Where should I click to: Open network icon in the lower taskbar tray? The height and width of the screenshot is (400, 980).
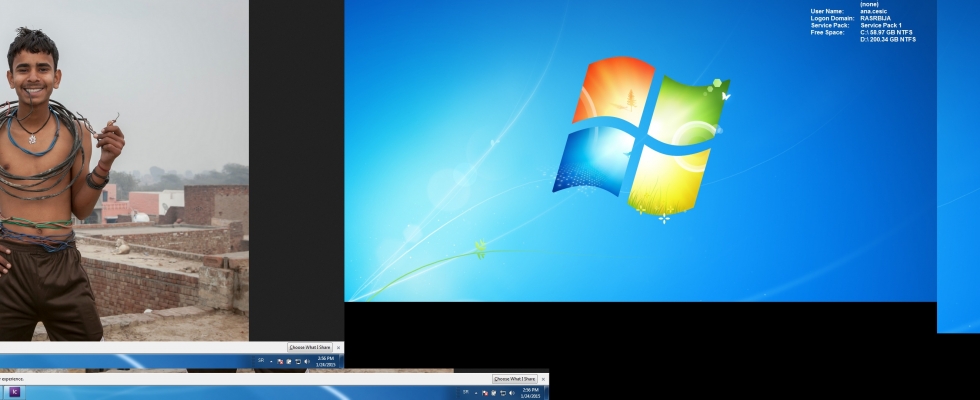[x=502, y=393]
